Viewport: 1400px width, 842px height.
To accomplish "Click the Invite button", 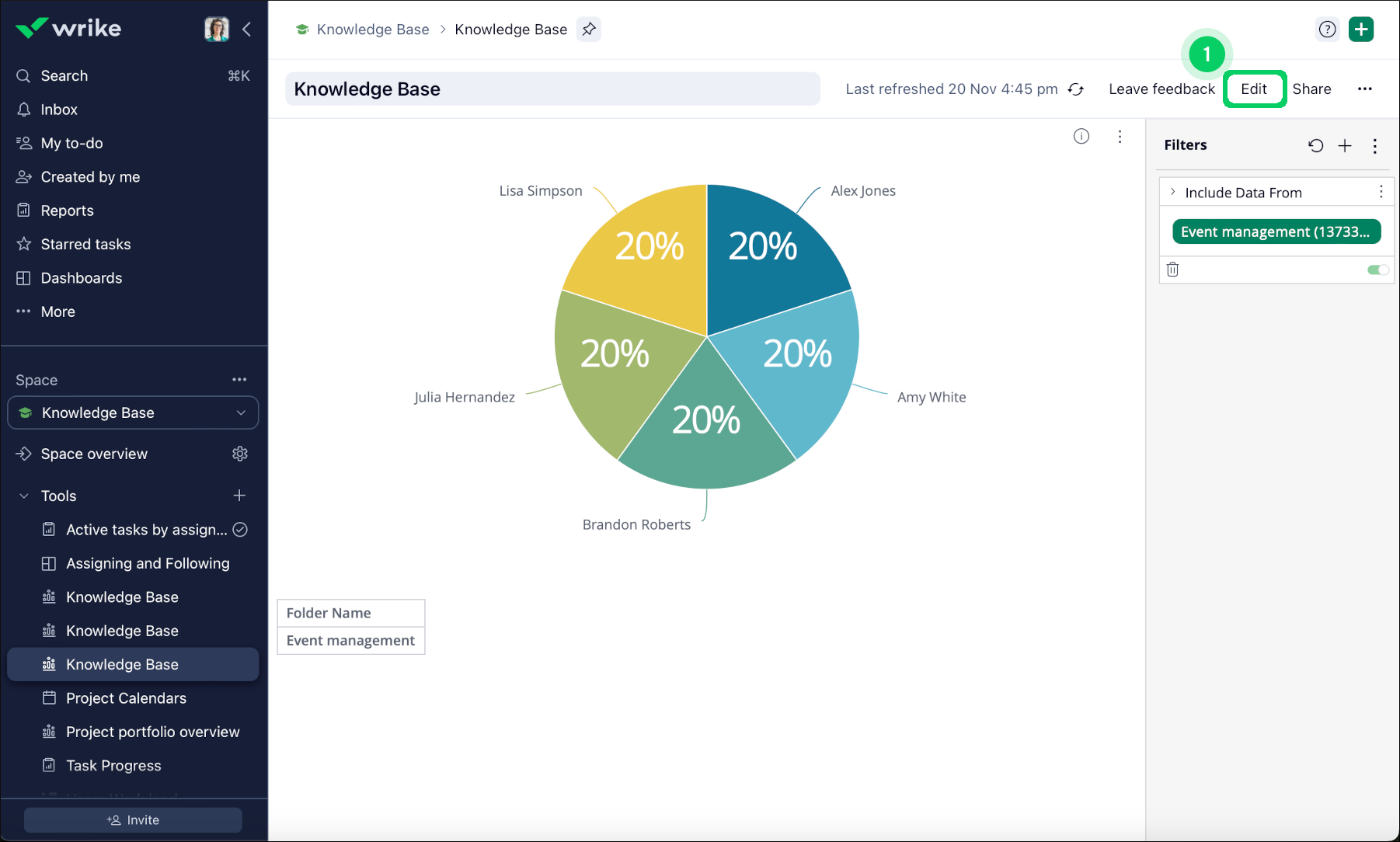I will [x=133, y=819].
